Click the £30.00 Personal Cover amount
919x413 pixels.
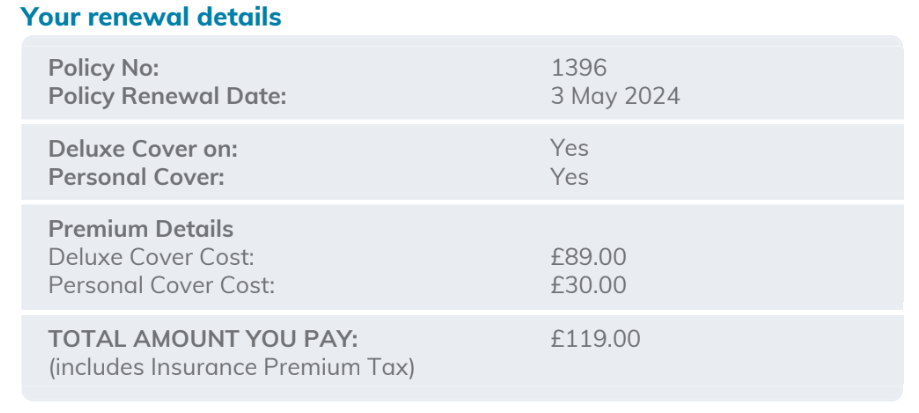588,286
